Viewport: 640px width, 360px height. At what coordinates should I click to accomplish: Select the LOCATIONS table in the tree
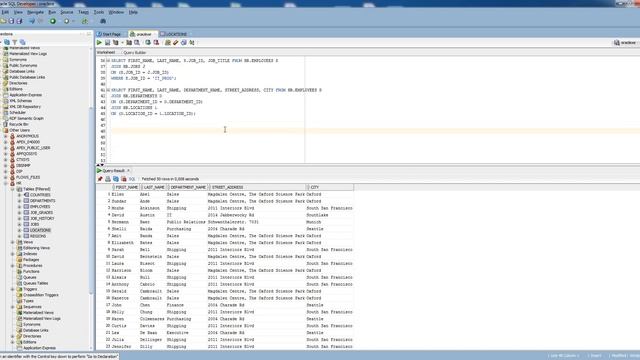(40, 230)
